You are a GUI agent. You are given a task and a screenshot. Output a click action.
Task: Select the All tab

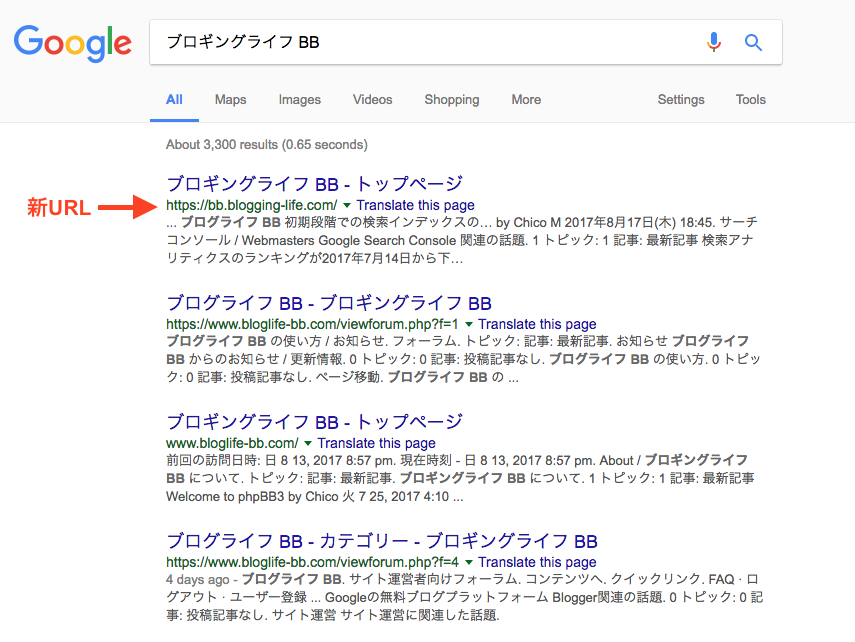pos(174,100)
